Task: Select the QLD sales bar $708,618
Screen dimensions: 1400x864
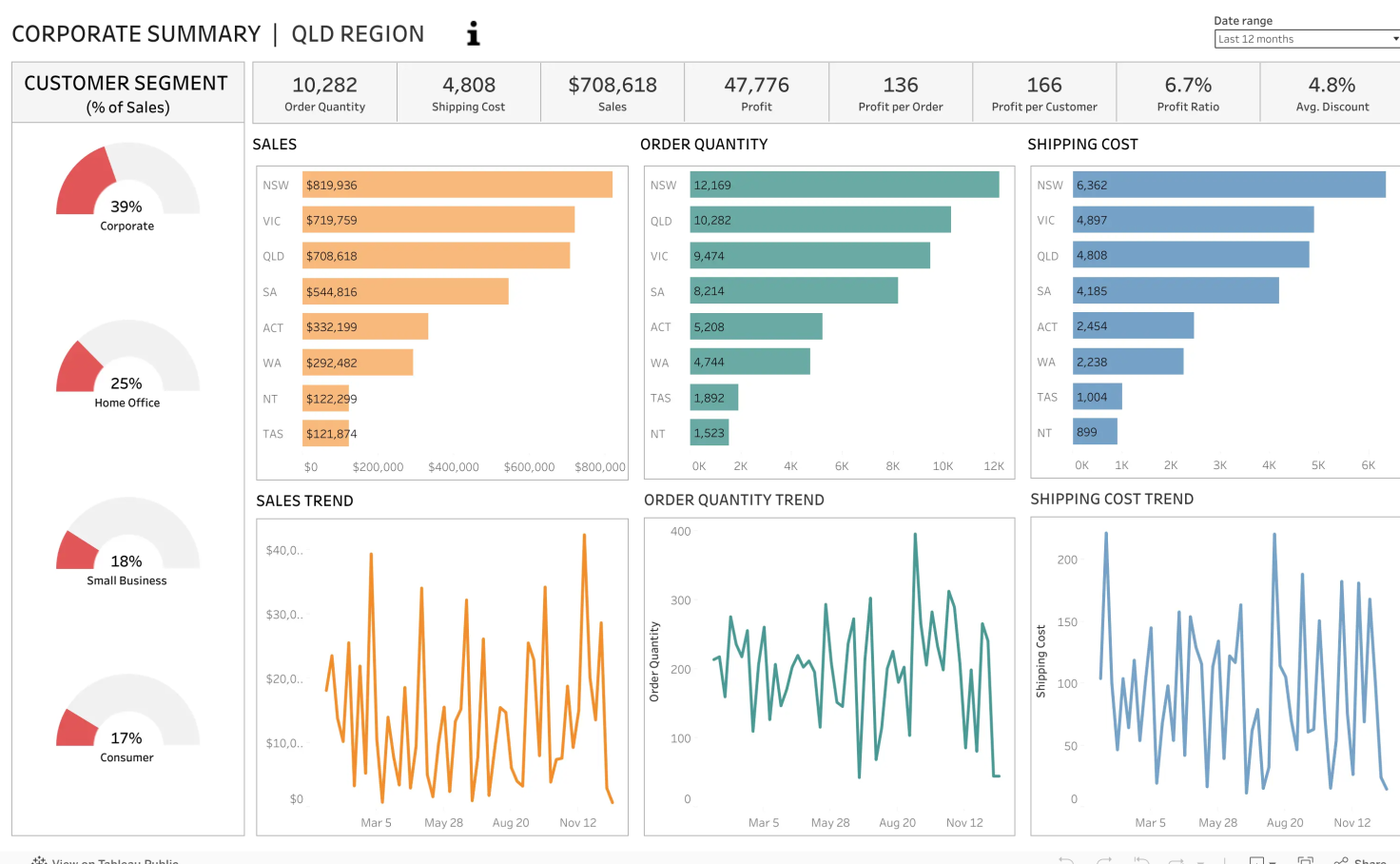Action: (x=436, y=256)
